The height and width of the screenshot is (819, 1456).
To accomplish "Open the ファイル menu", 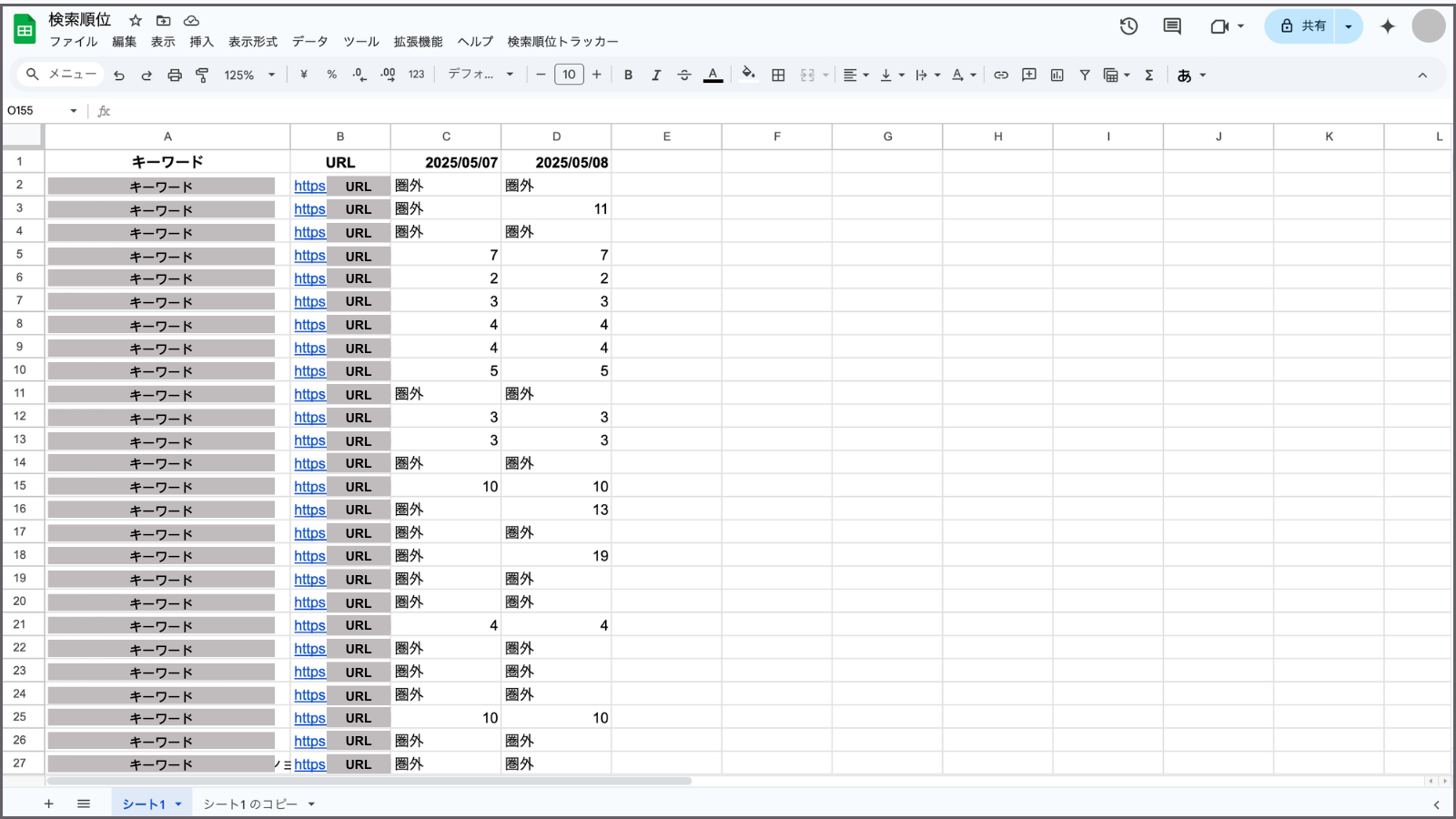I will coord(74,42).
